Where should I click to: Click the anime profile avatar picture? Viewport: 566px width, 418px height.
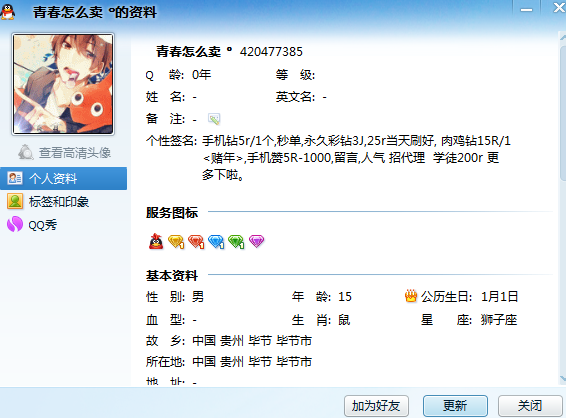(x=63, y=84)
